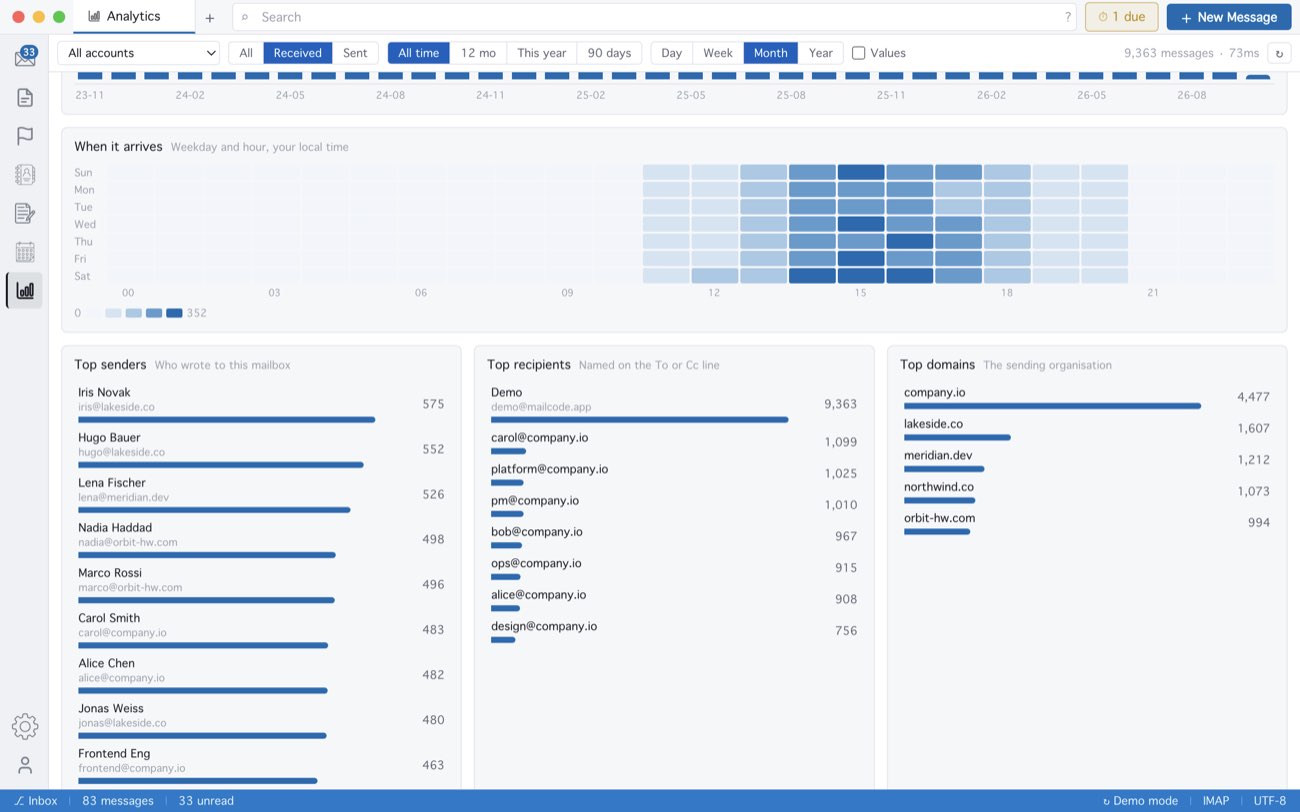Image resolution: width=1300 pixels, height=812 pixels.
Task: Click the Saturday 15:00 heatmap cell
Action: [861, 276]
